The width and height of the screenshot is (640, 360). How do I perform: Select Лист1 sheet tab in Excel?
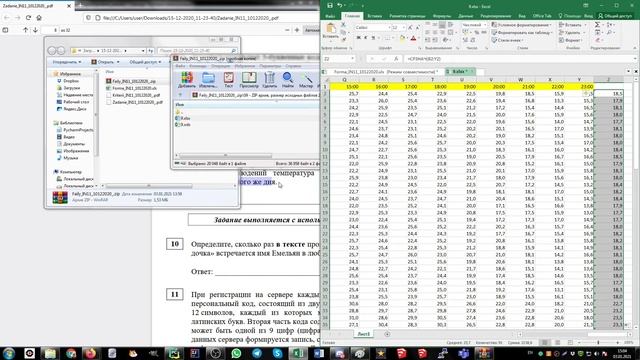click(363, 334)
